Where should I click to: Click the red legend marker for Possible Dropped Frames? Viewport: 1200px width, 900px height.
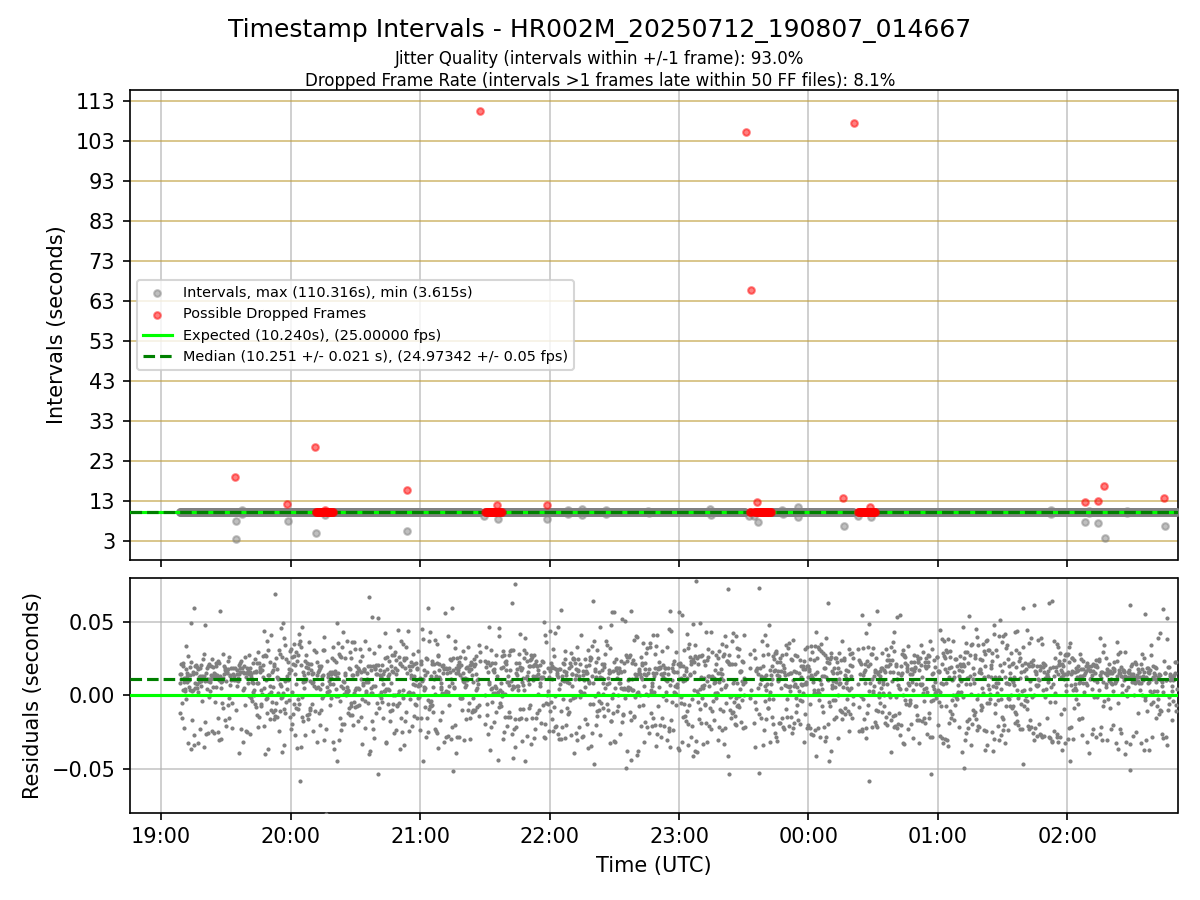[157, 314]
